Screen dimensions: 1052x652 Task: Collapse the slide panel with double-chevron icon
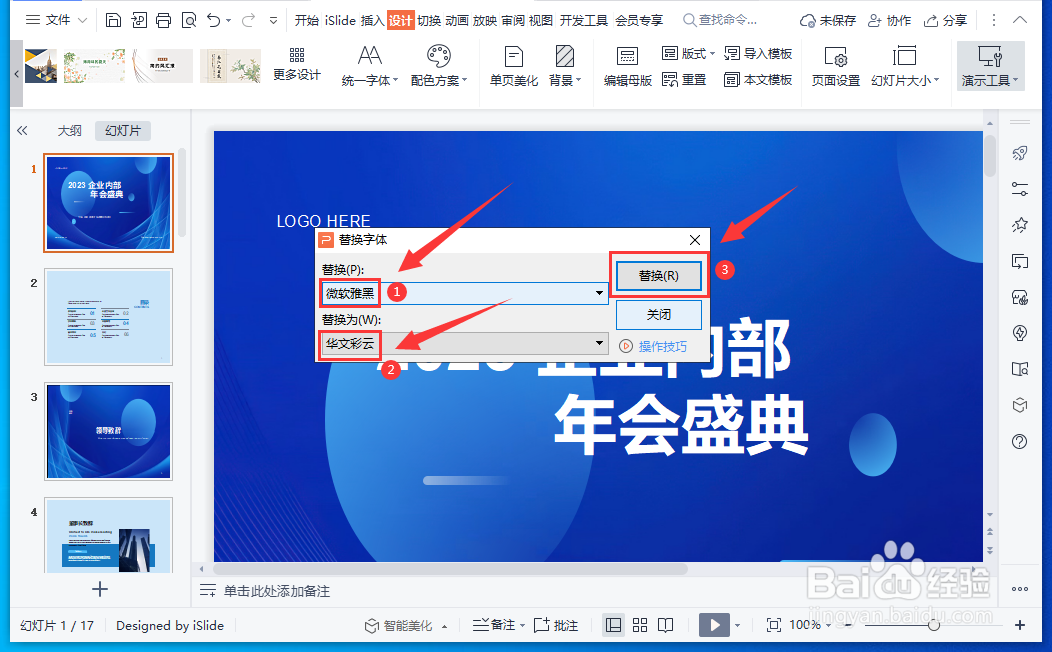click(22, 131)
